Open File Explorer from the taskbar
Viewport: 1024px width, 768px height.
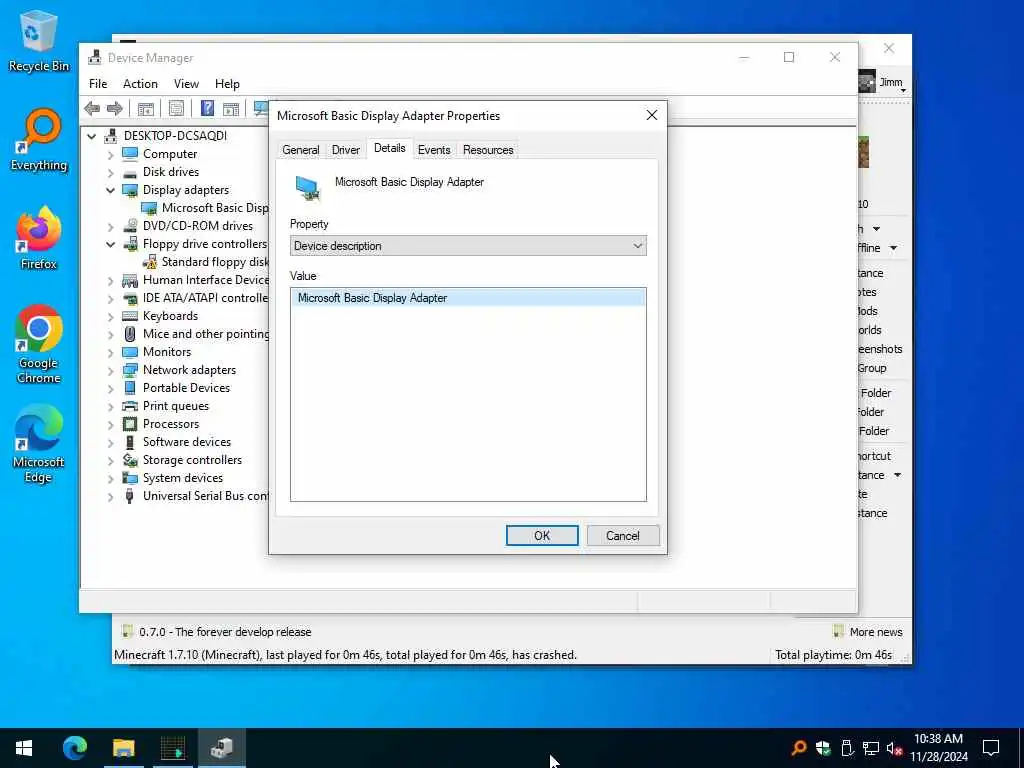(123, 748)
